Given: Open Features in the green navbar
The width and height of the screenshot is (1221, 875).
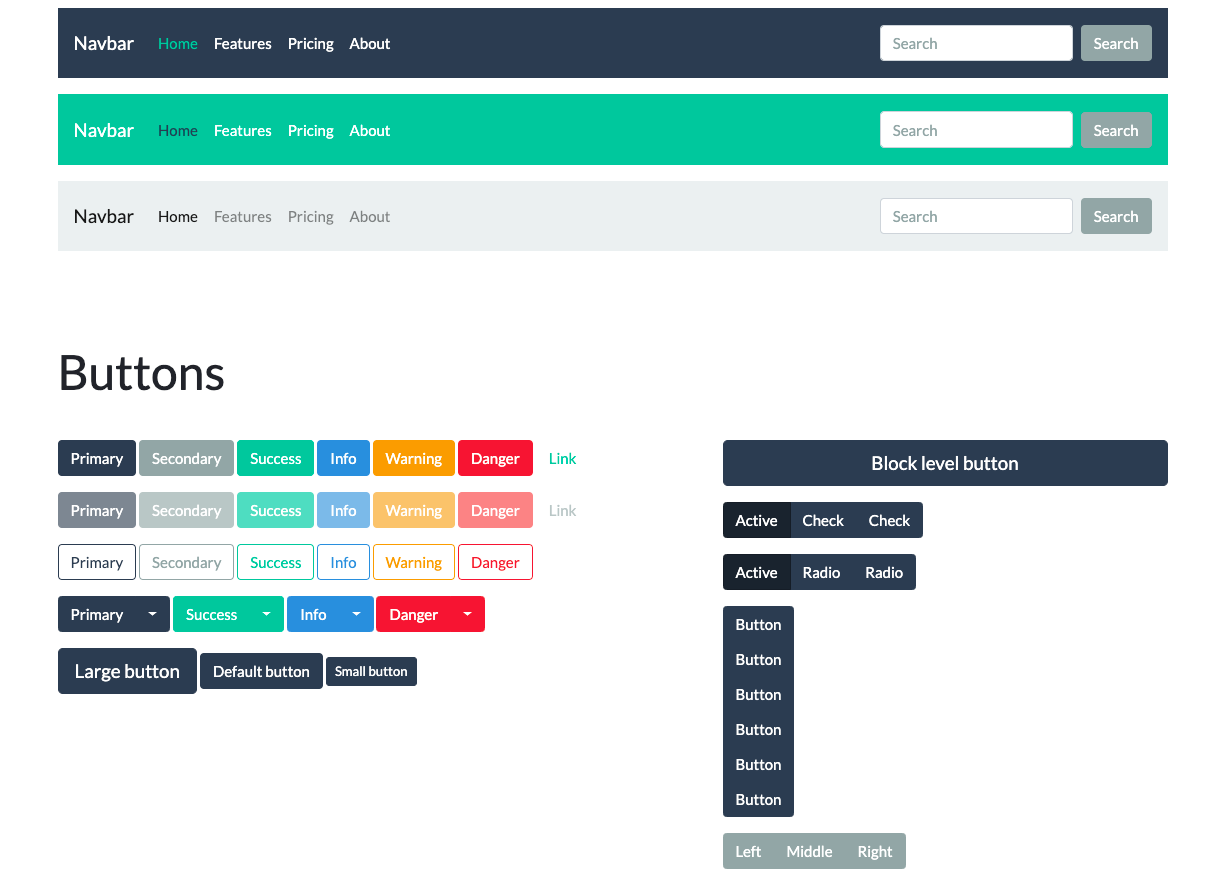Looking at the screenshot, I should click(243, 130).
